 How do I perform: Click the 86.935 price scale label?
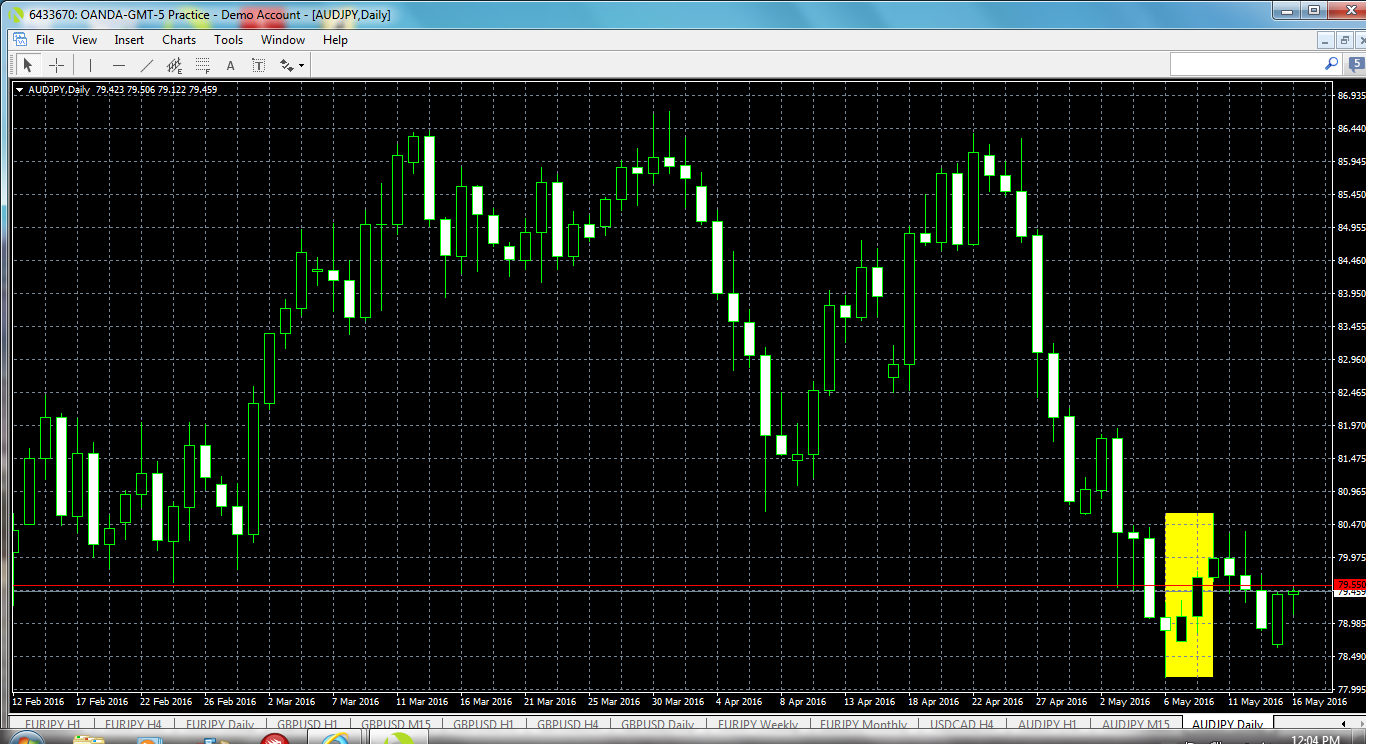1350,96
